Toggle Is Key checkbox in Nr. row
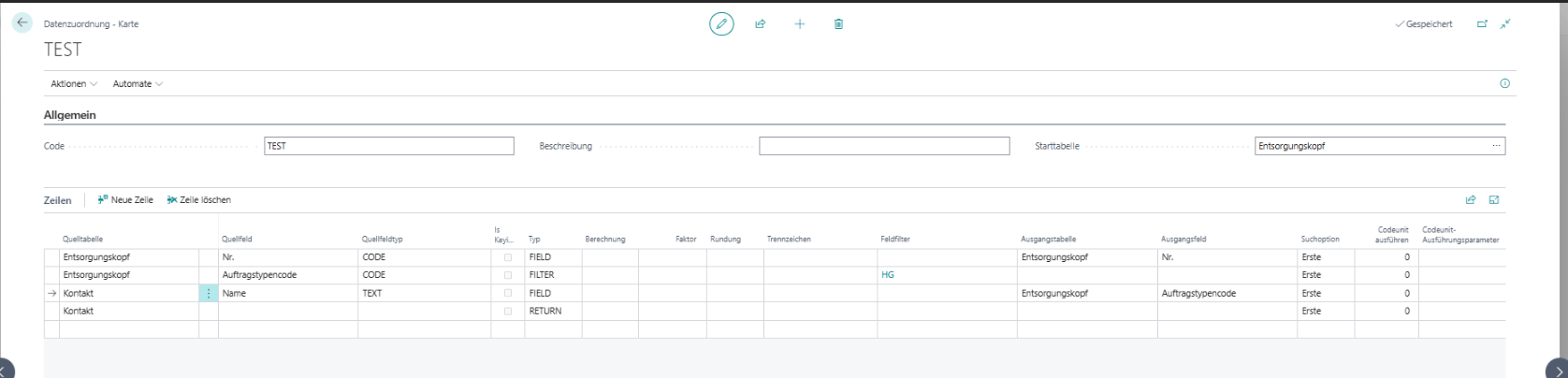Viewport: 1568px width, 378px height. 508,257
